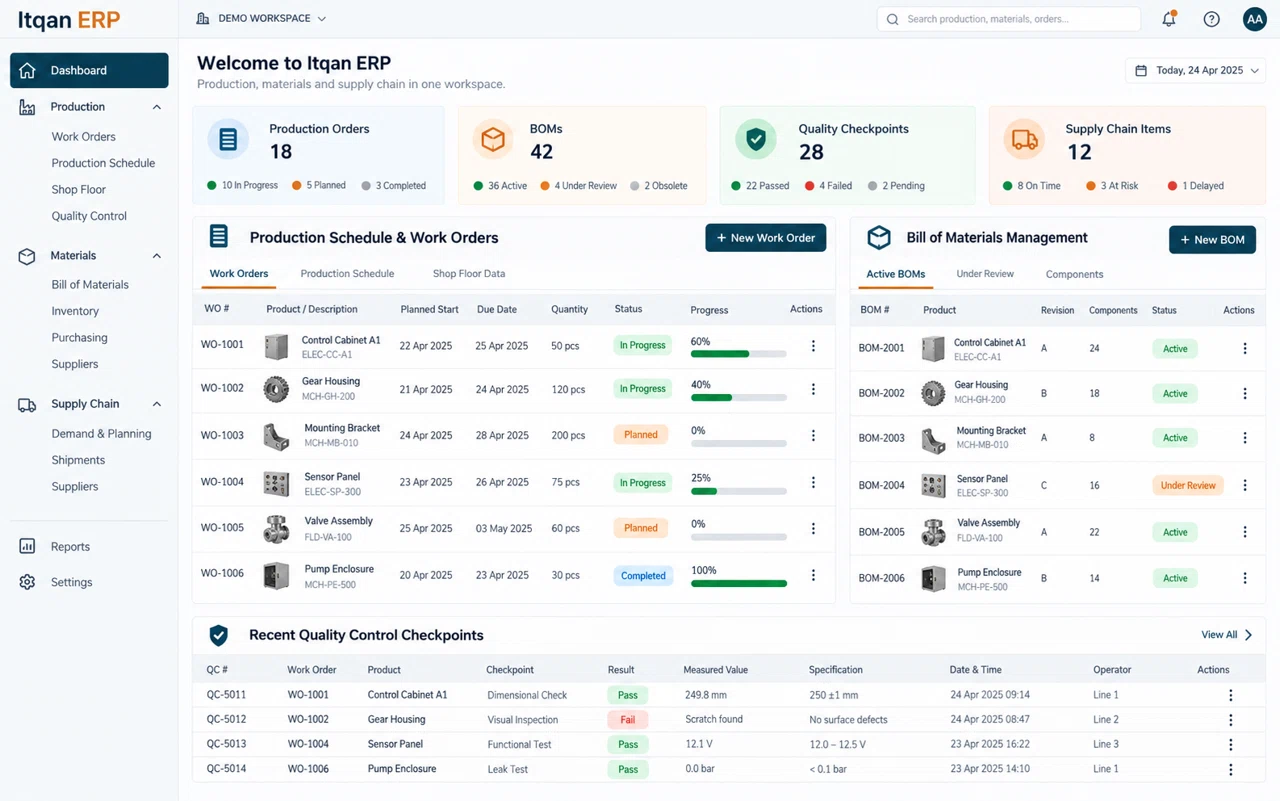Open actions menu for BOM-2002
Screen dimensions: 1280x801
pos(1245,393)
